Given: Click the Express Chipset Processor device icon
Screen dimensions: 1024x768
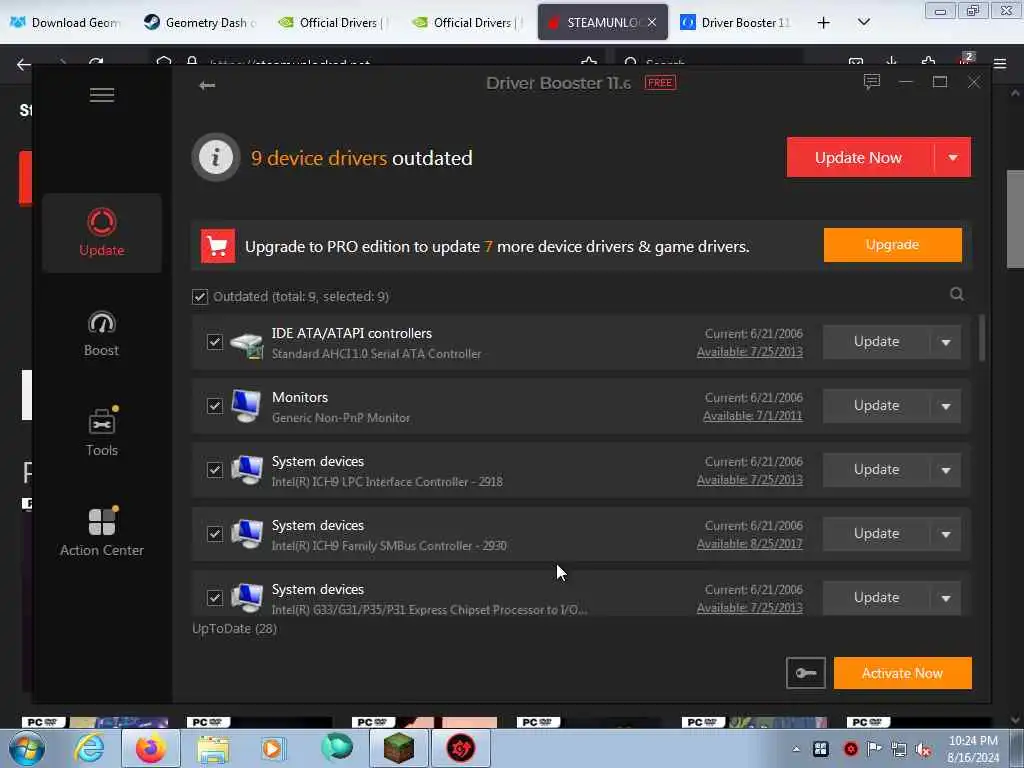Looking at the screenshot, I should pos(247,598).
